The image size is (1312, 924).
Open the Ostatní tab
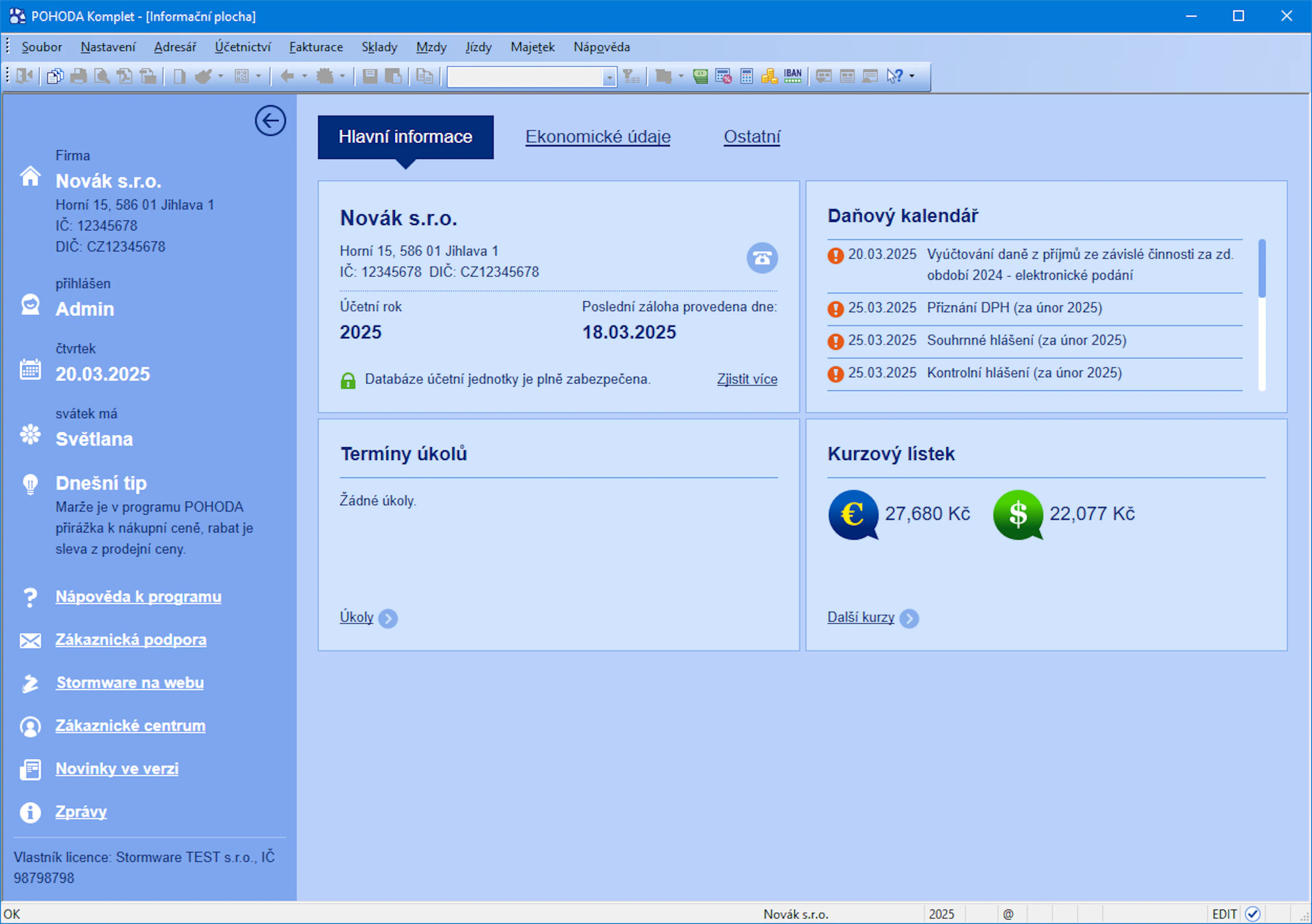pos(751,137)
